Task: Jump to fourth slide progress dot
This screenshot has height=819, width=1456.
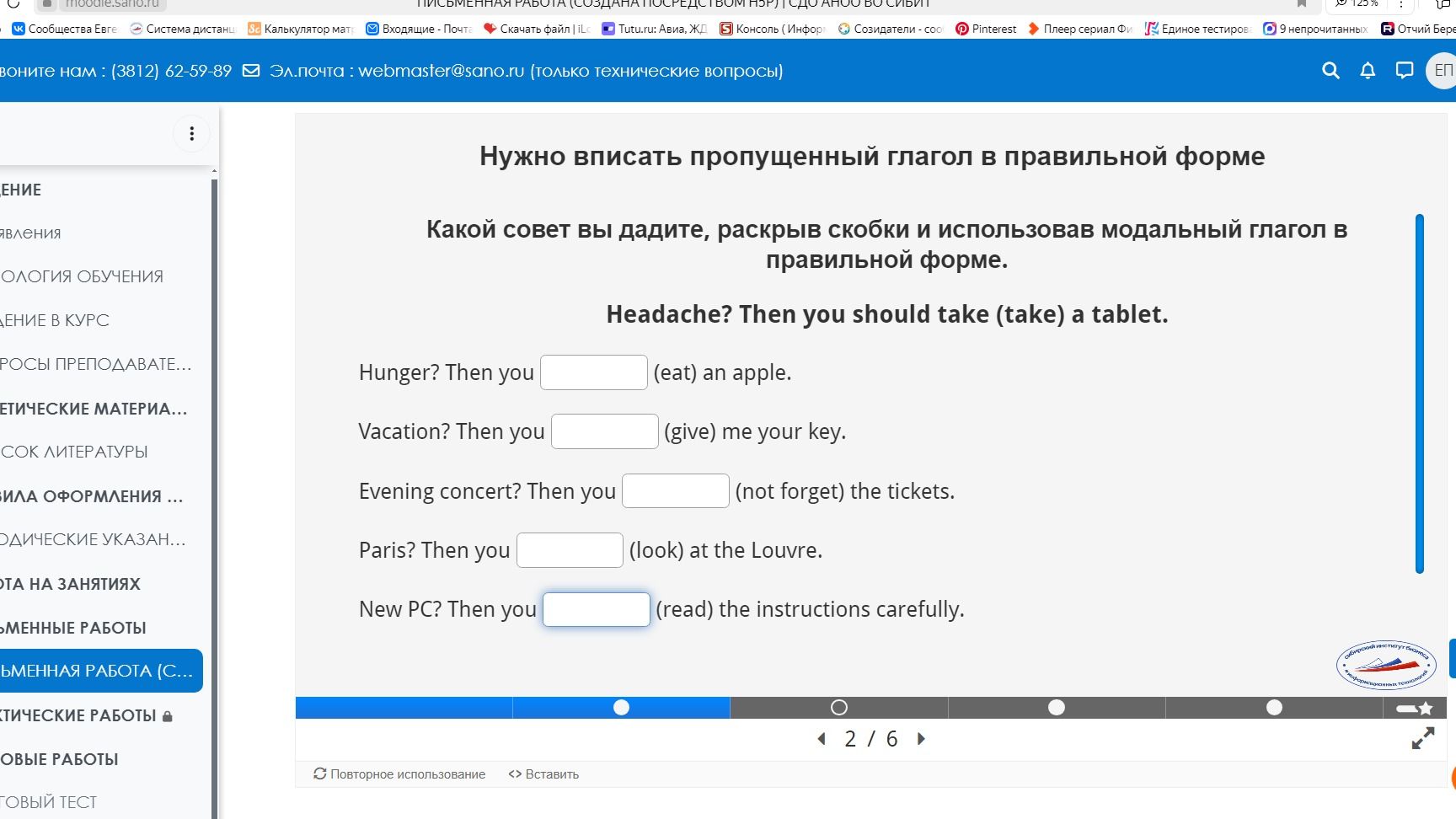Action: 1057,708
